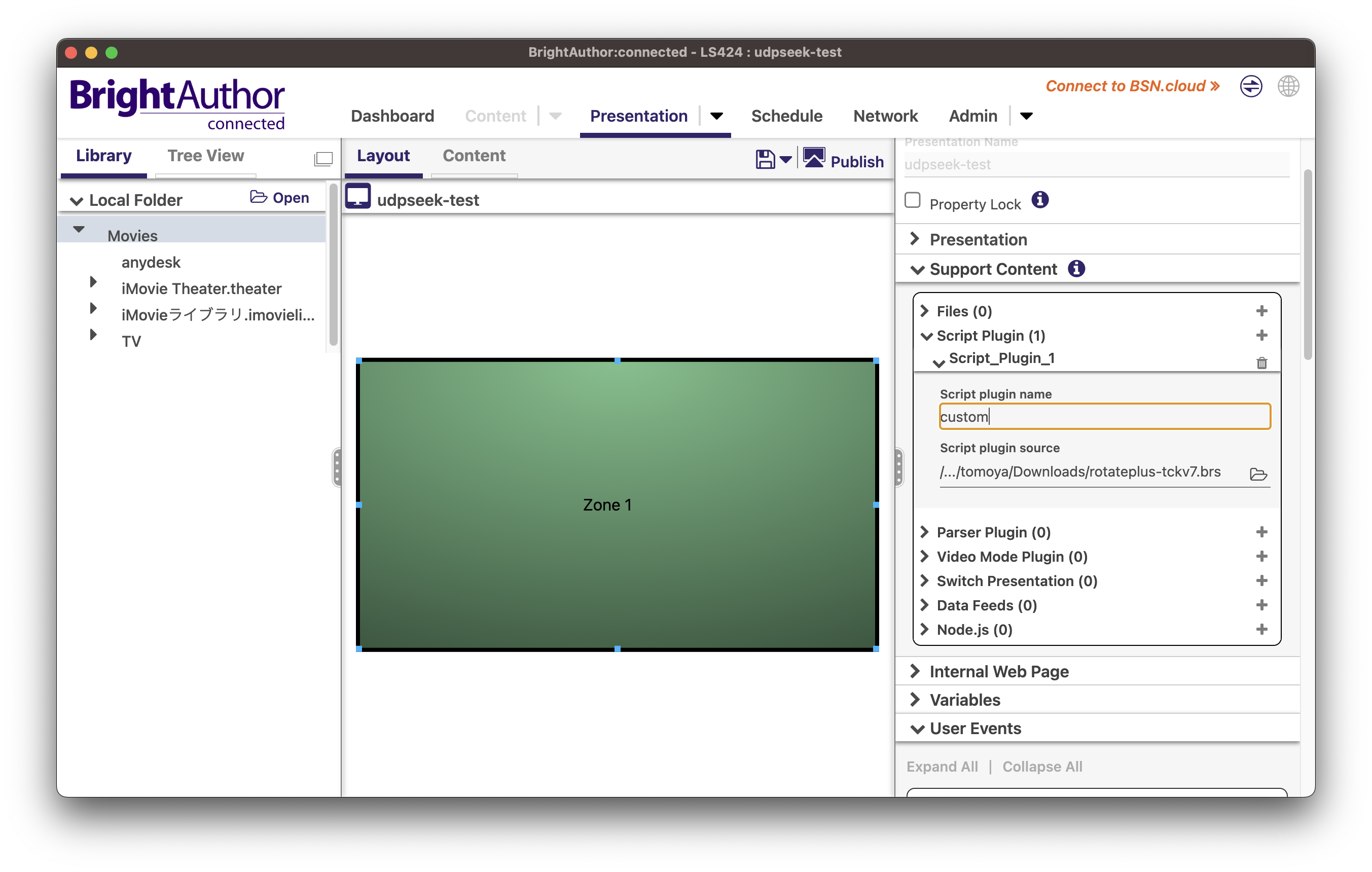Click the globe language icon
The image size is (1372, 872).
[1288, 87]
